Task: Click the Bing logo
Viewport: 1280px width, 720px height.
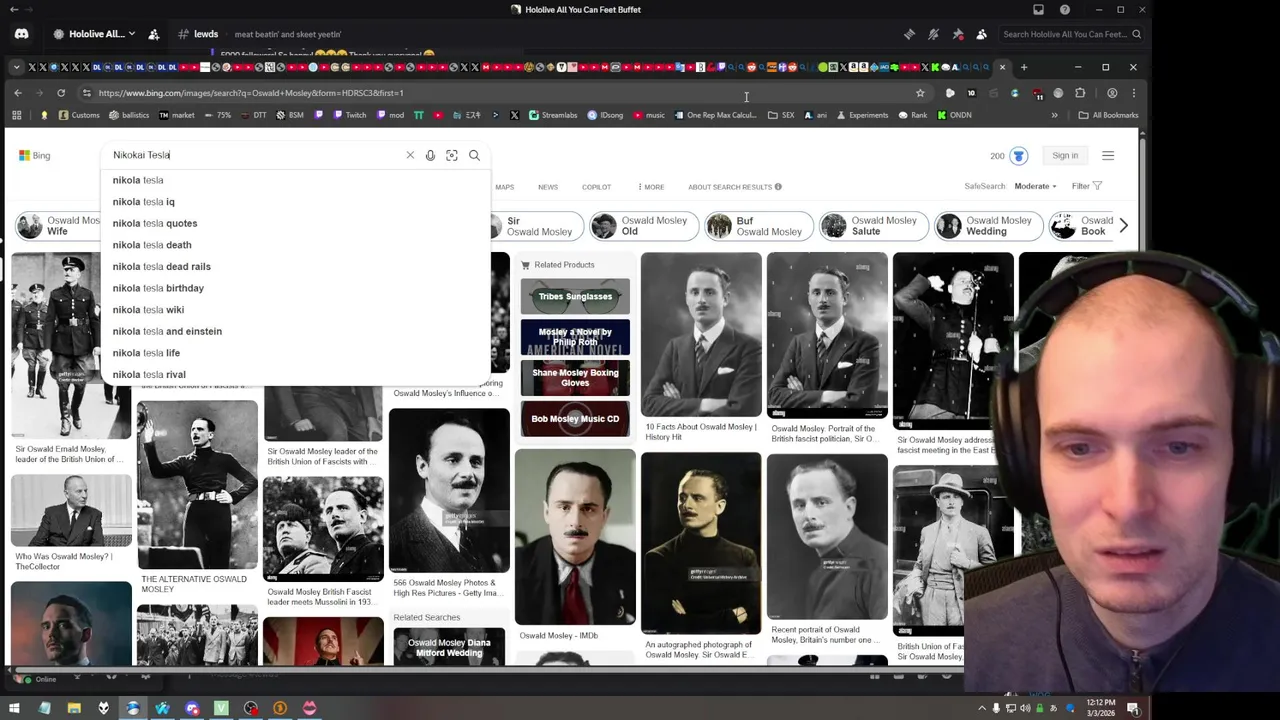Action: pos(34,155)
